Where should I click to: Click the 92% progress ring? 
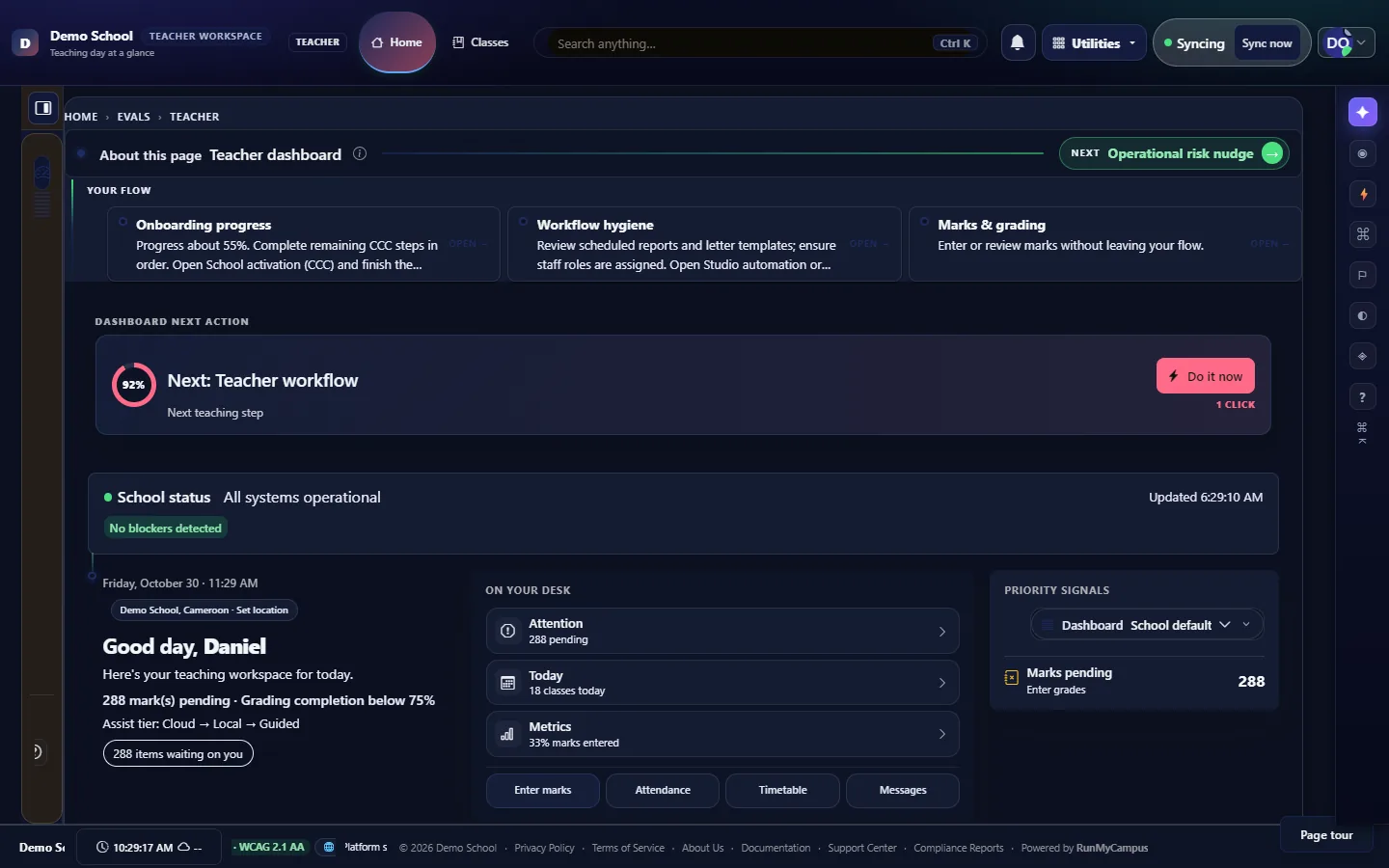pyautogui.click(x=133, y=385)
